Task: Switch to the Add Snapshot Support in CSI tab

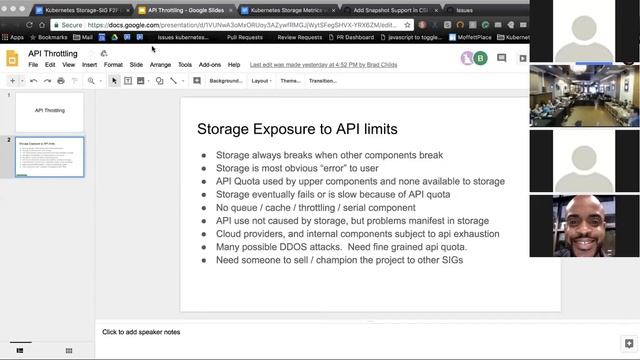Action: 390,10
